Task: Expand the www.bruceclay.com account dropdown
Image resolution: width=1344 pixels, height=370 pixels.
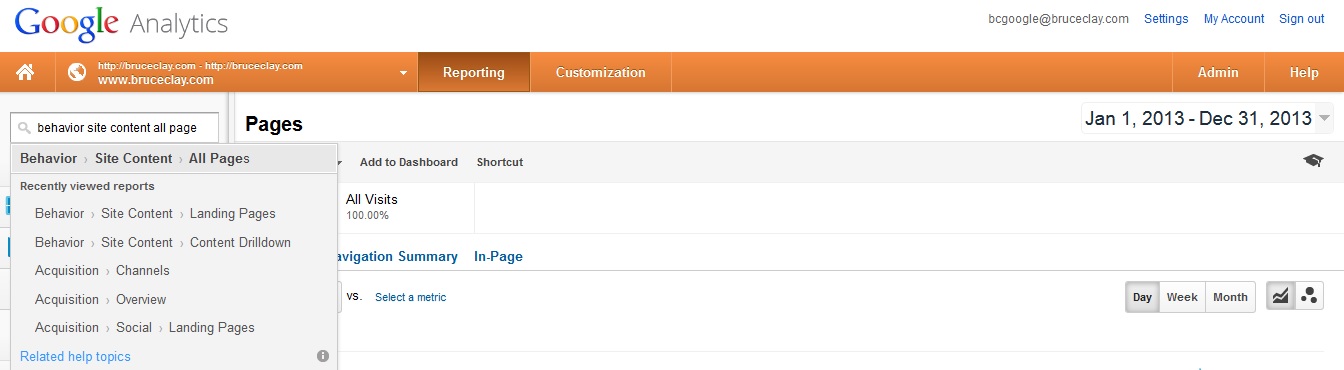Action: coord(403,73)
